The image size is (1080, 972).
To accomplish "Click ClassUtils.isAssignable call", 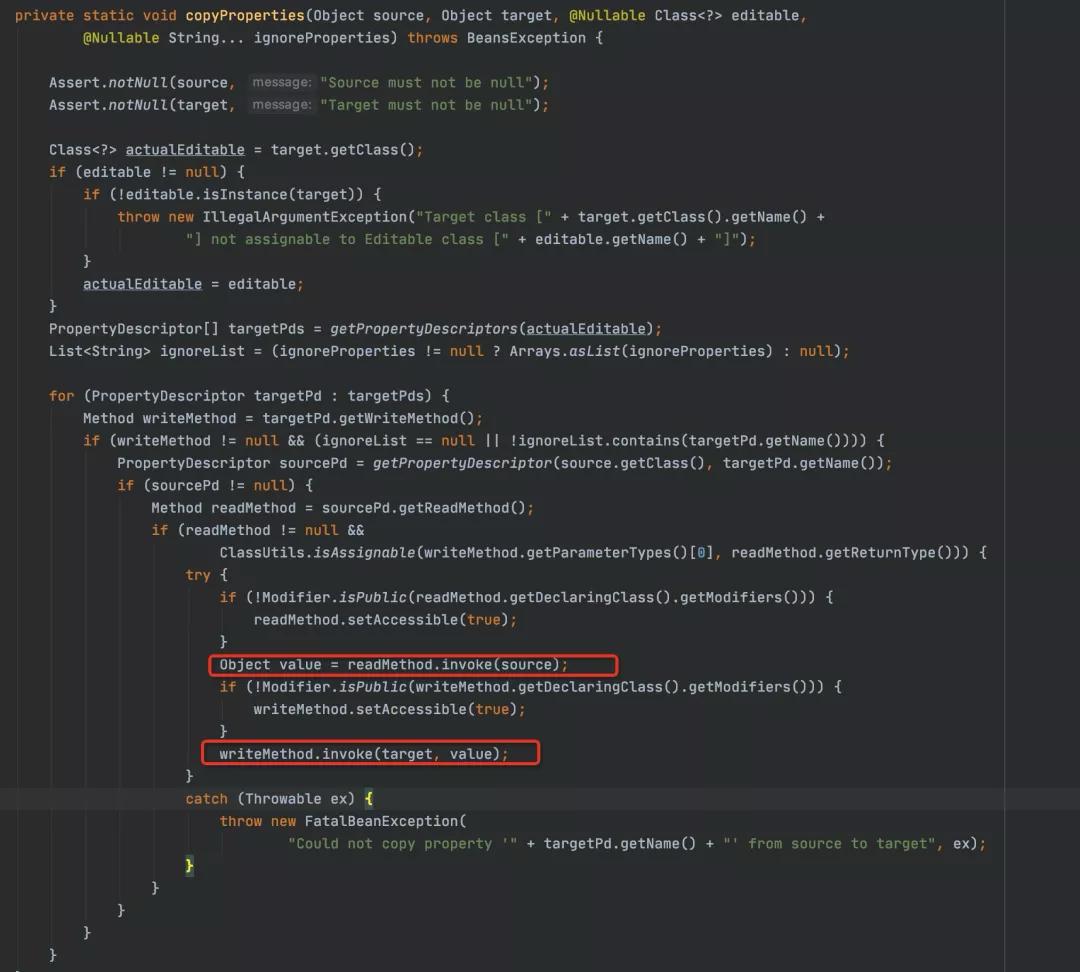I will tap(318, 552).
